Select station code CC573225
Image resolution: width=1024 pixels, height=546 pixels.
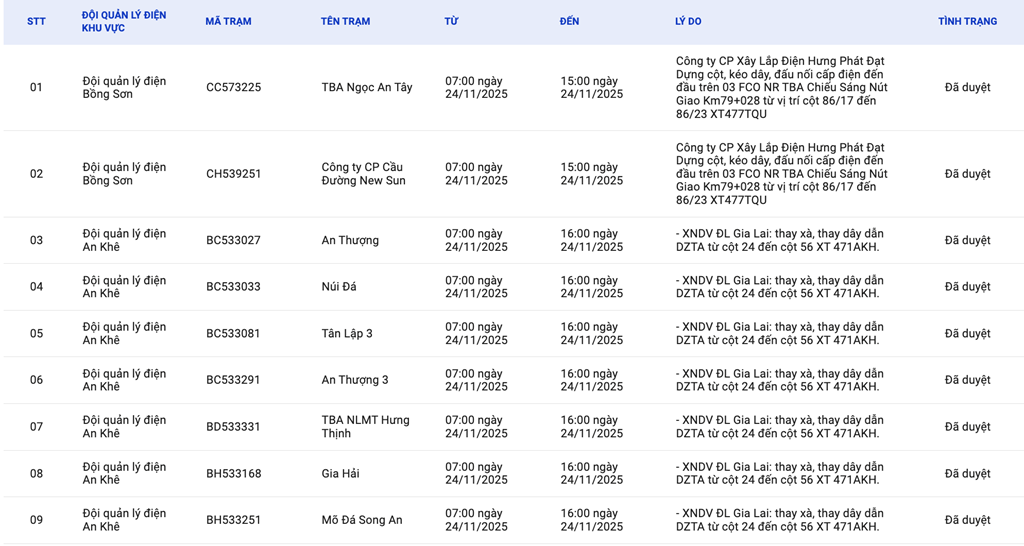tap(233, 88)
